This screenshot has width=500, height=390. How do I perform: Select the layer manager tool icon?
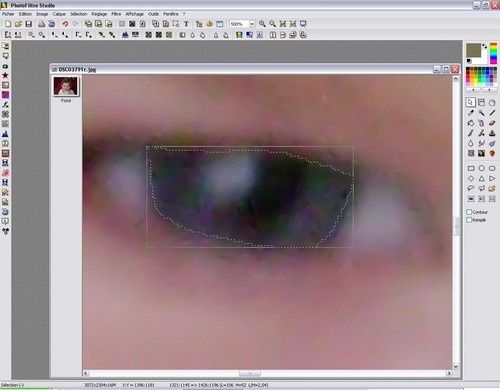(x=481, y=102)
